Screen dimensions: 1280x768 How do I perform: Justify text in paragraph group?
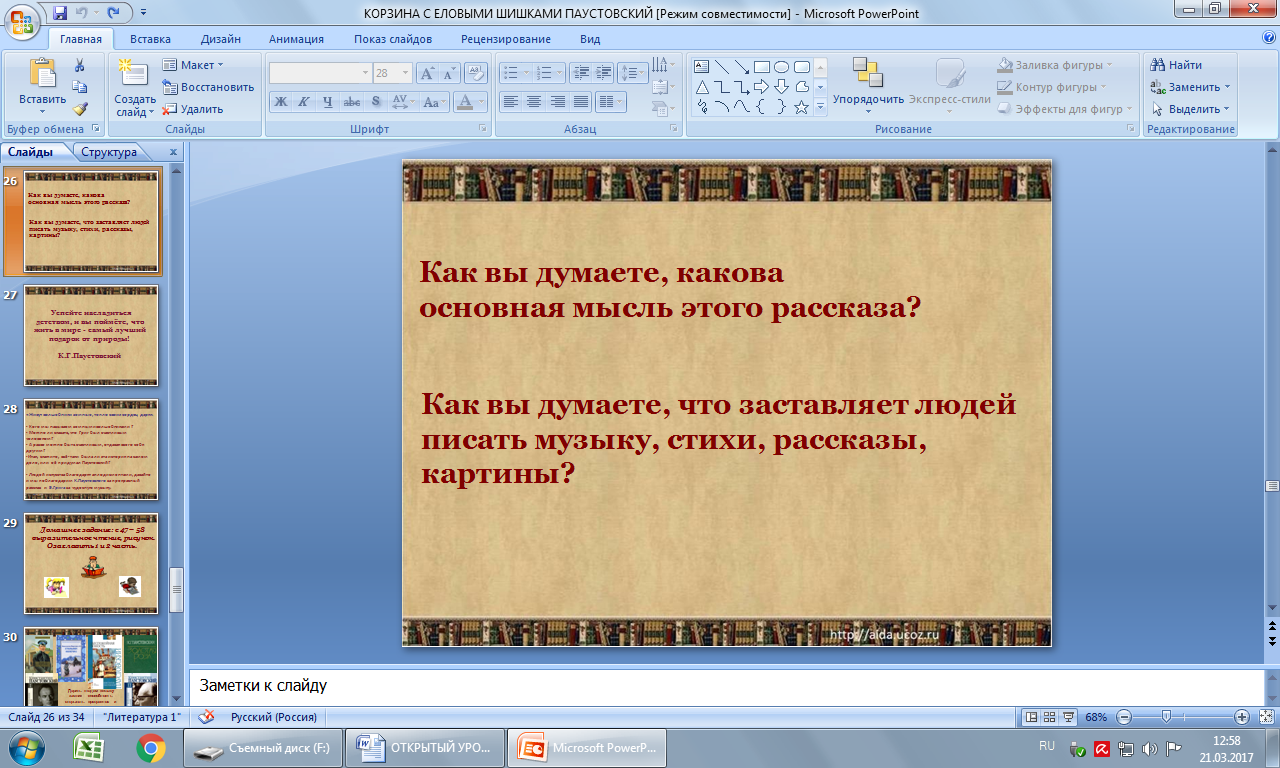click(x=582, y=102)
